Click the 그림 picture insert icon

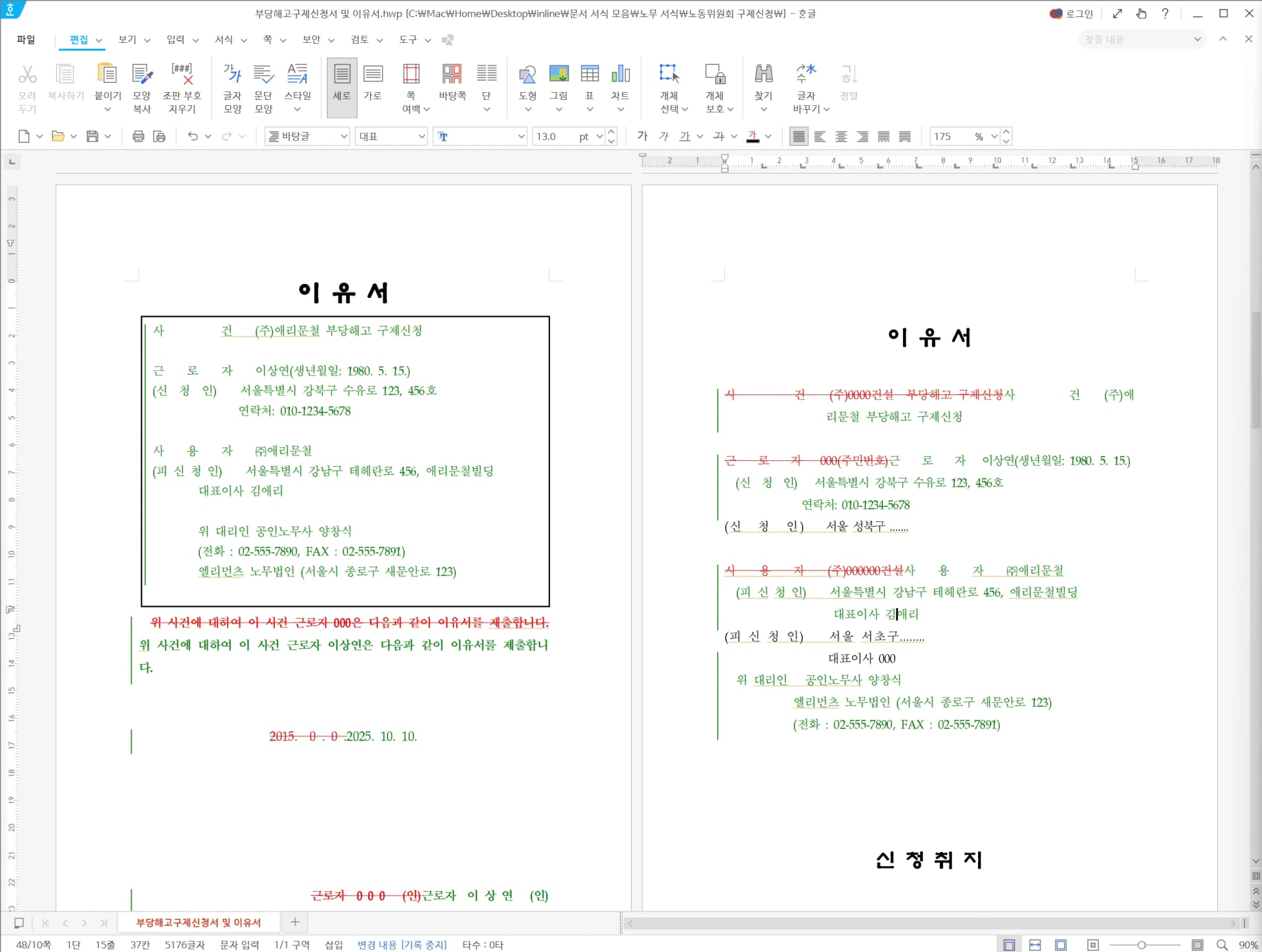point(559,74)
